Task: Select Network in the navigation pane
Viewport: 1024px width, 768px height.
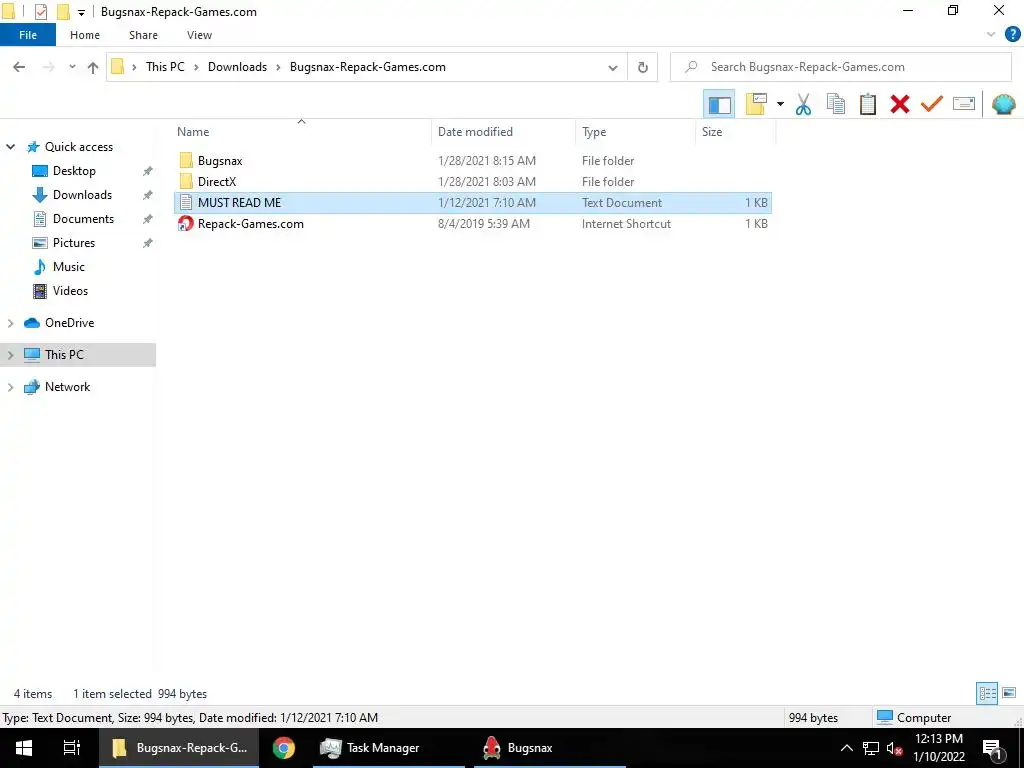Action: tap(67, 387)
